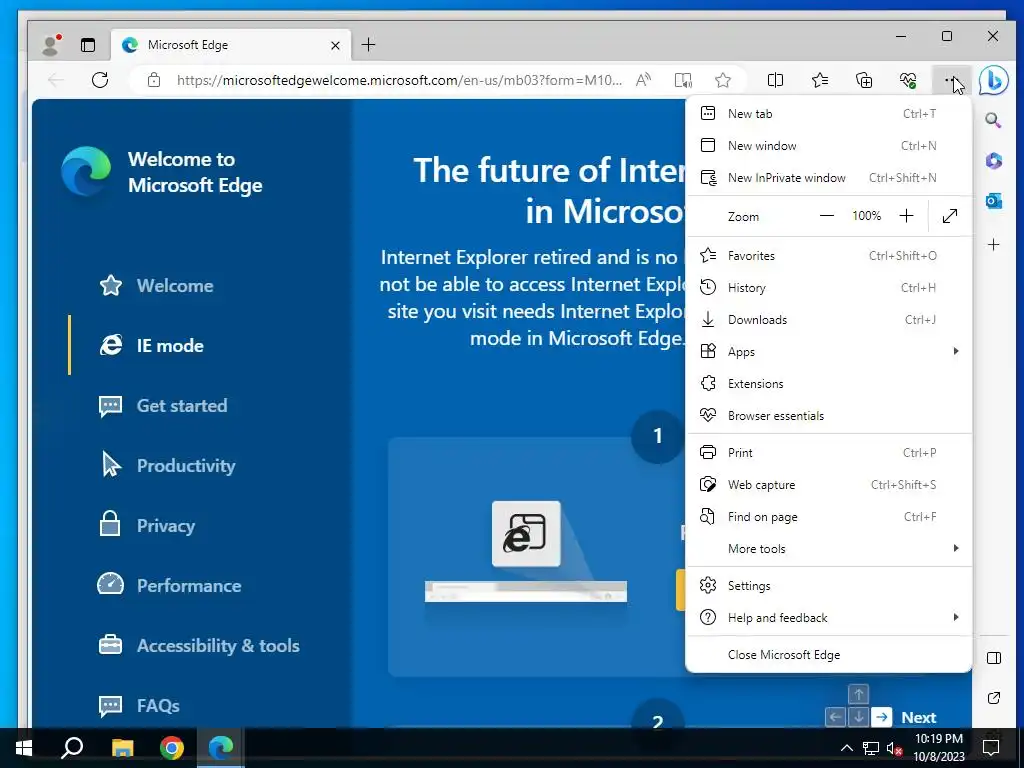Open a new tab with plus button
1024x768 pixels.
368,44
